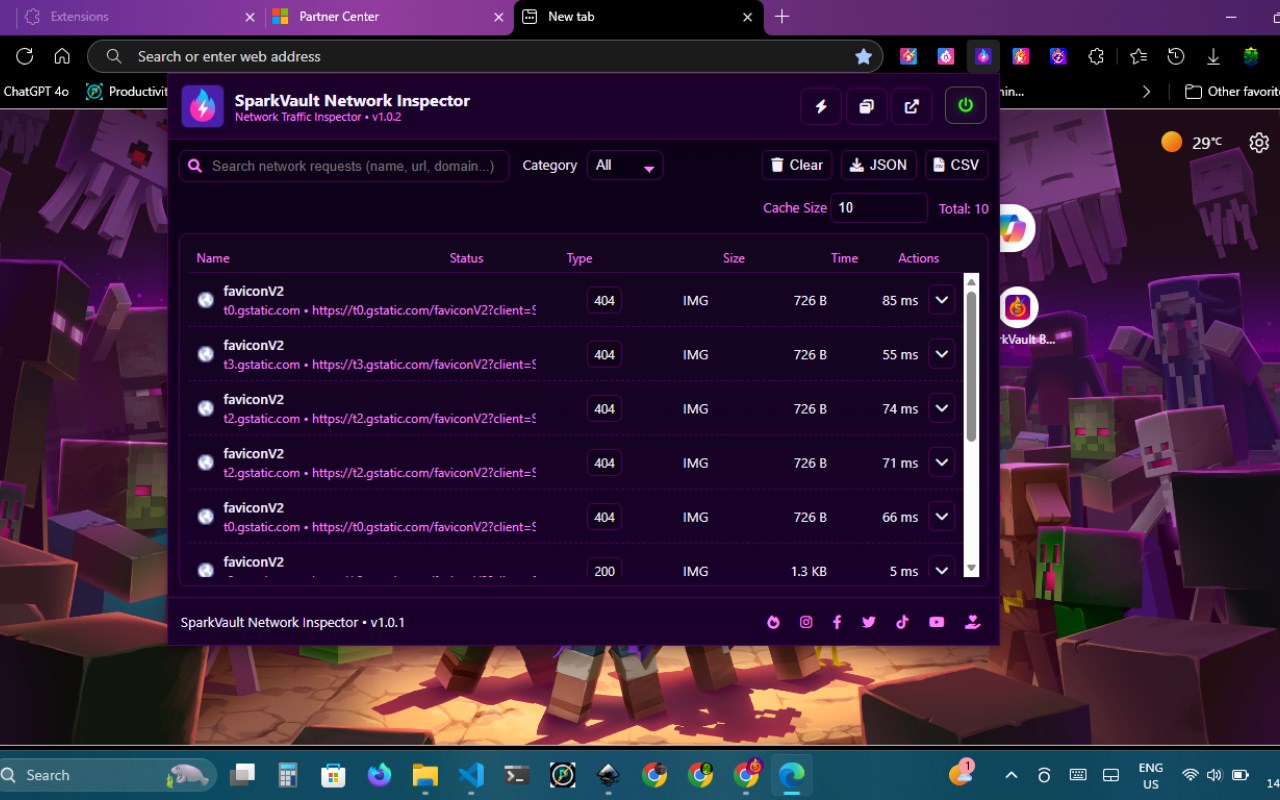The image size is (1280, 800).
Task: Click the address bar search field
Action: [x=485, y=57]
